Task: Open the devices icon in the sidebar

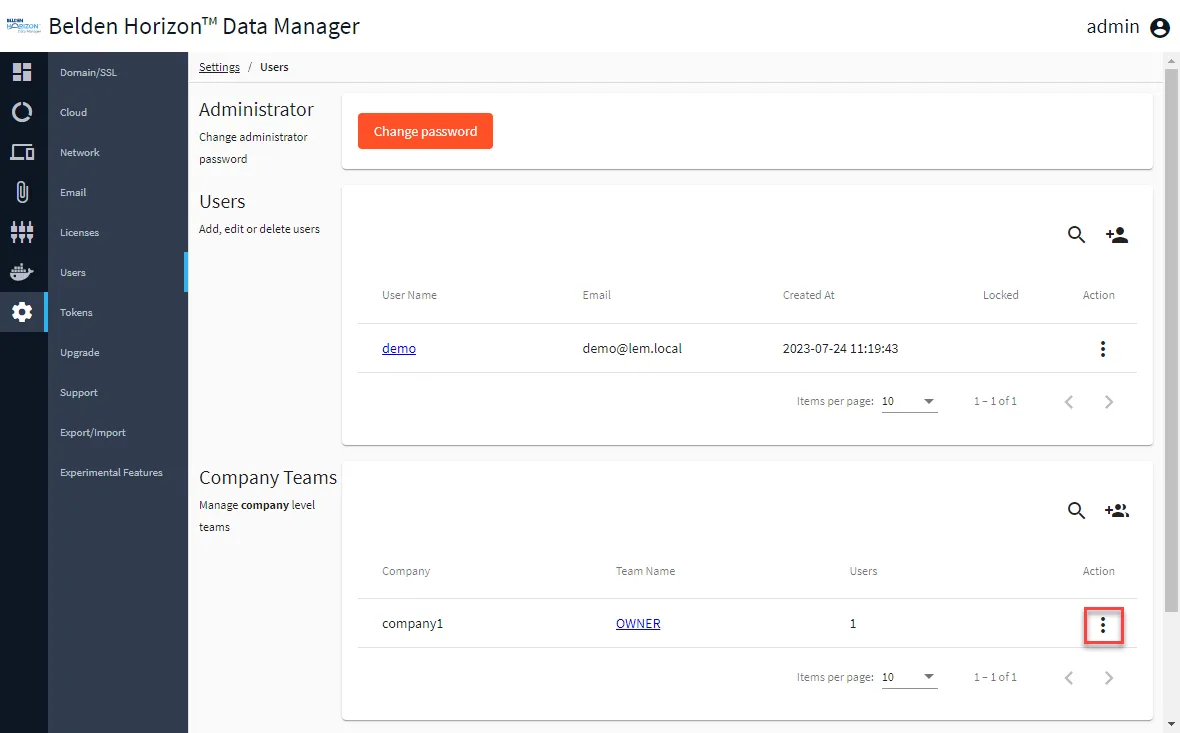Action: [22, 152]
